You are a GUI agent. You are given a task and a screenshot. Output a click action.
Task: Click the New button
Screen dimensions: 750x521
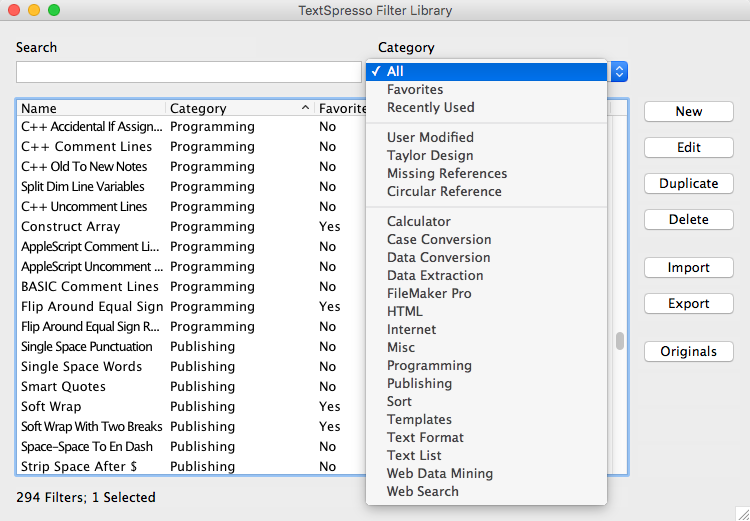(689, 111)
